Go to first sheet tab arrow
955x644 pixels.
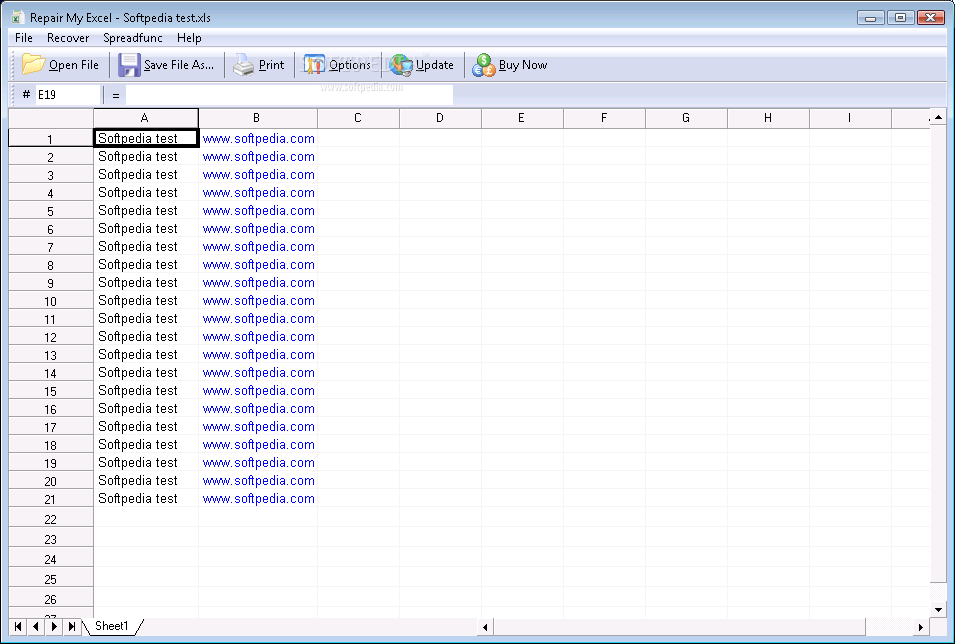[18, 626]
